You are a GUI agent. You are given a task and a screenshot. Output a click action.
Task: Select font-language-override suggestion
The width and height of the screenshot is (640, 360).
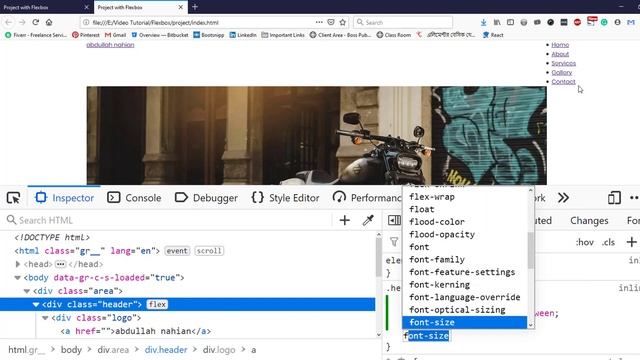coord(464,298)
